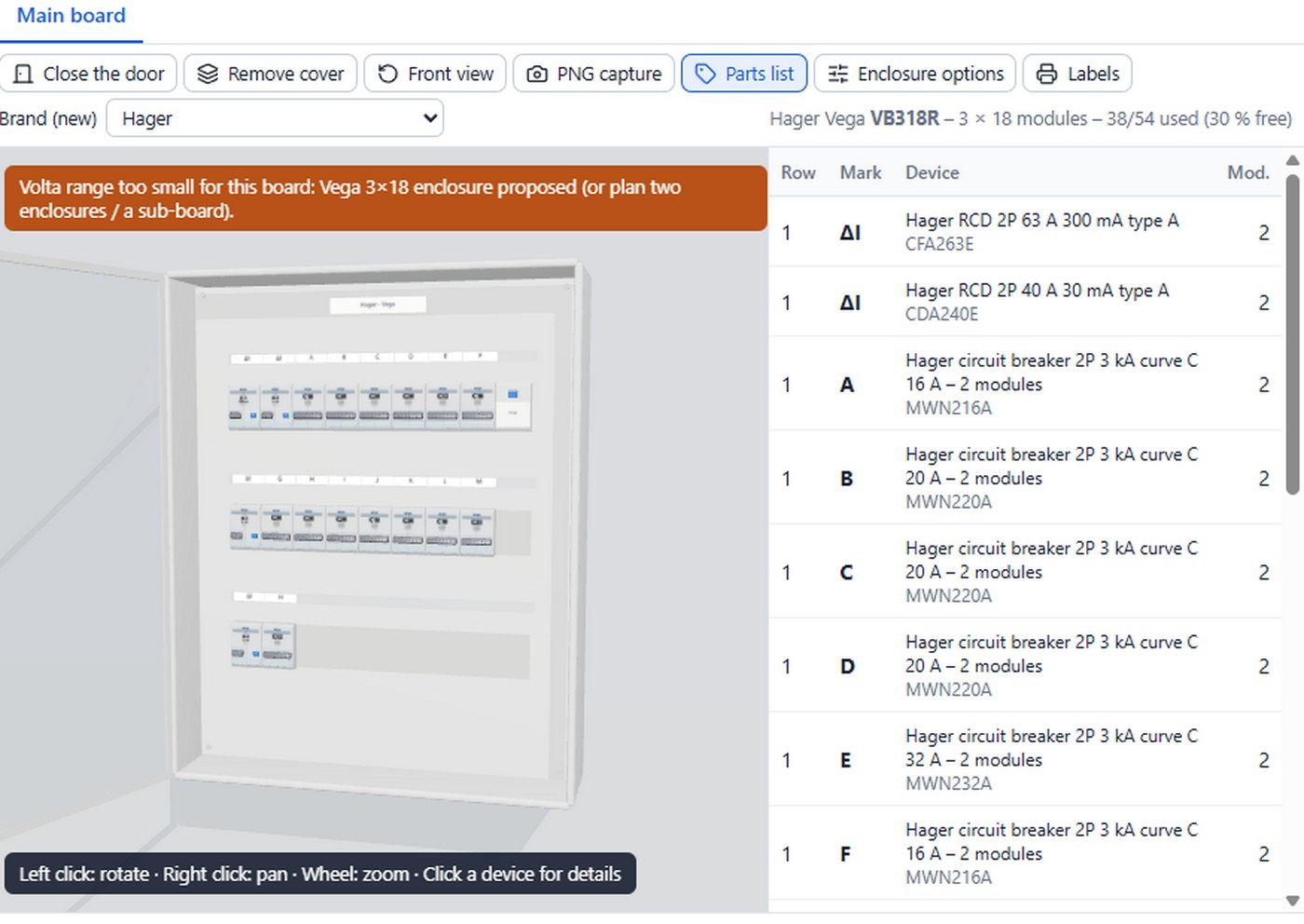The image size is (1304, 924).
Task: Click the mark letter F in the parts list
Action: click(846, 854)
